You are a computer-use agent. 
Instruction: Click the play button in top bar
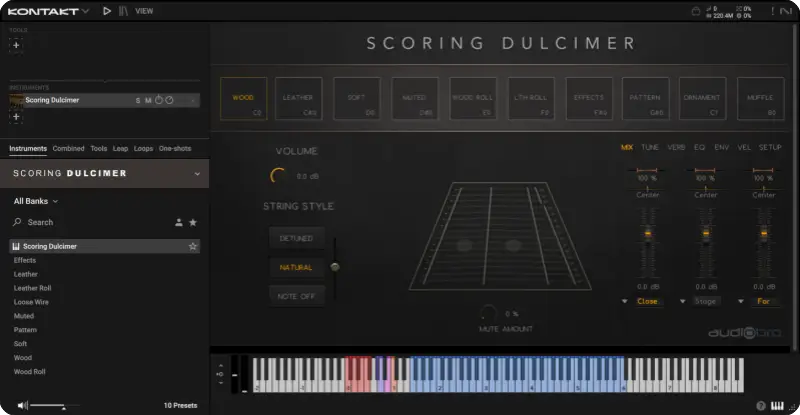pyautogui.click(x=107, y=11)
